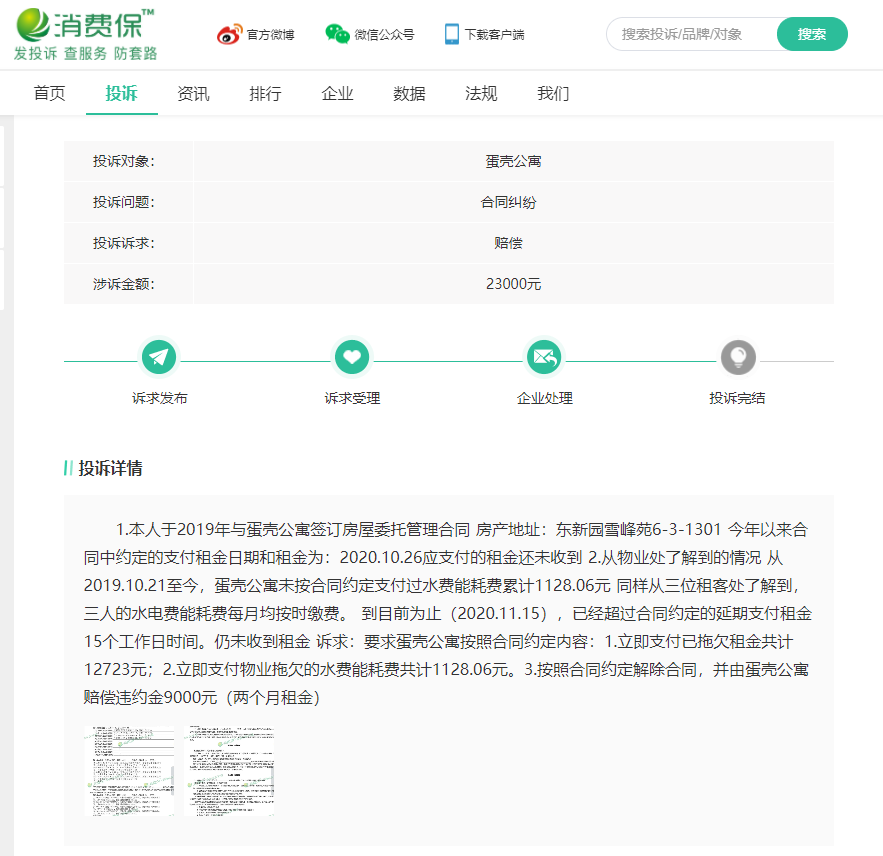Click the 赔偿 demand value

pyautogui.click(x=509, y=243)
